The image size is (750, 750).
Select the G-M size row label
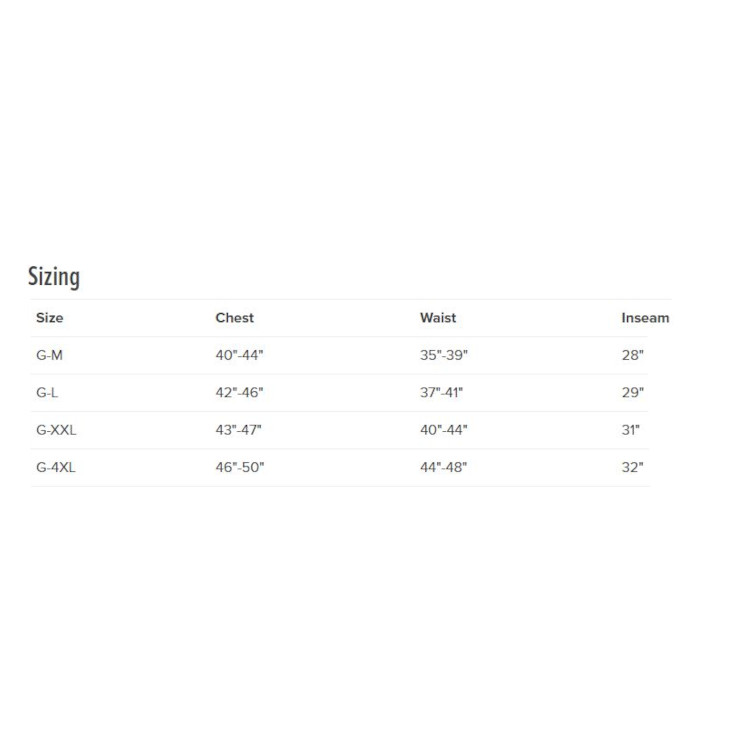(x=49, y=355)
